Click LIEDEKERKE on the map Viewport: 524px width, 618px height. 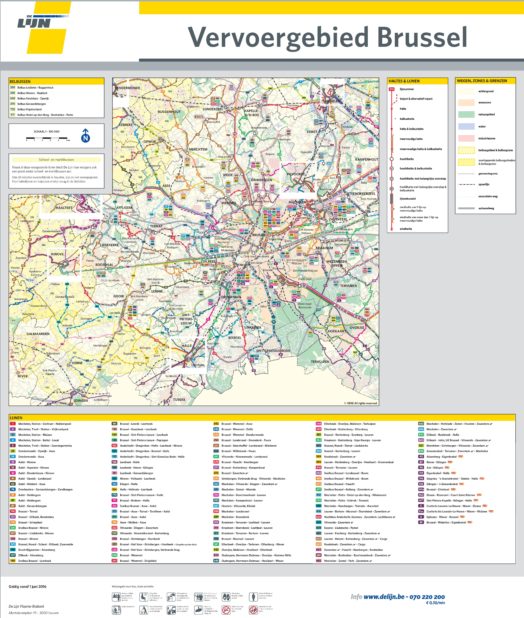109,245
